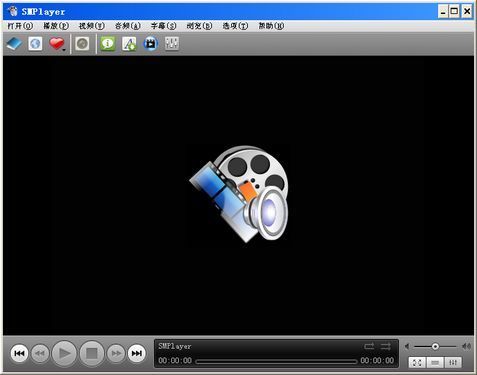Click the green info bubble icon

(108, 44)
